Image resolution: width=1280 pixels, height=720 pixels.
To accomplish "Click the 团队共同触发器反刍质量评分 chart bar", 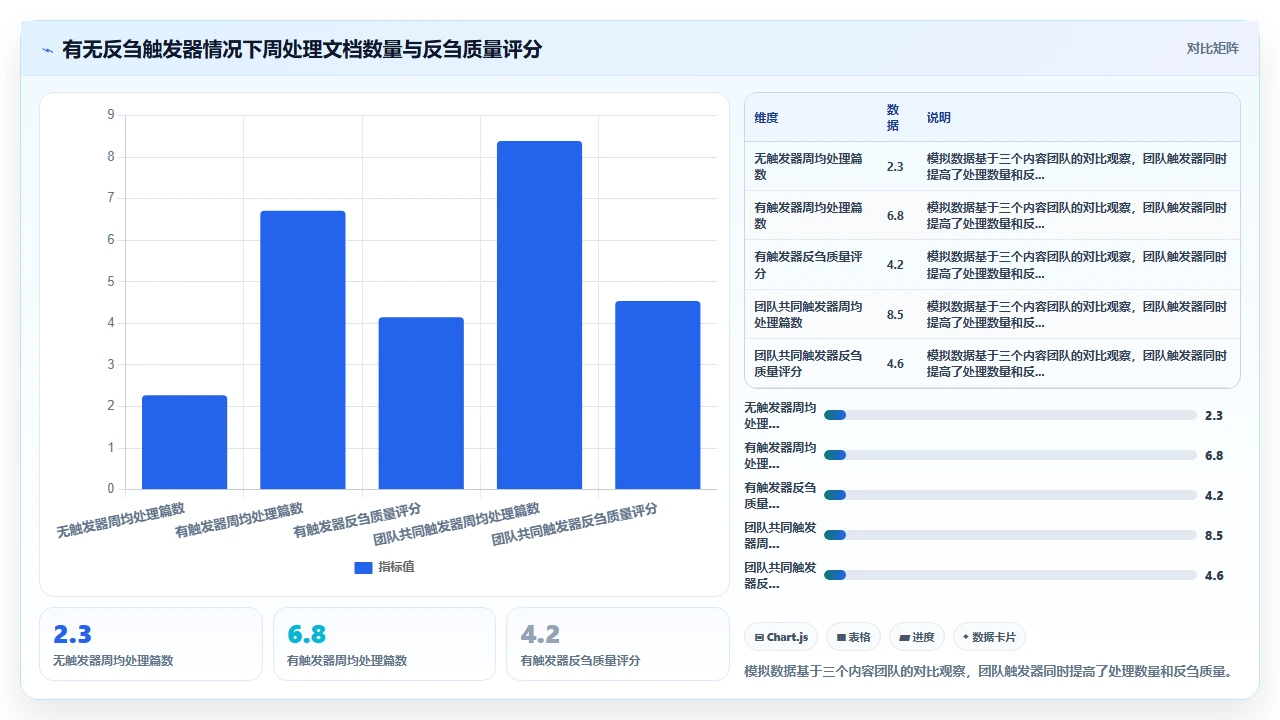I will [x=657, y=395].
